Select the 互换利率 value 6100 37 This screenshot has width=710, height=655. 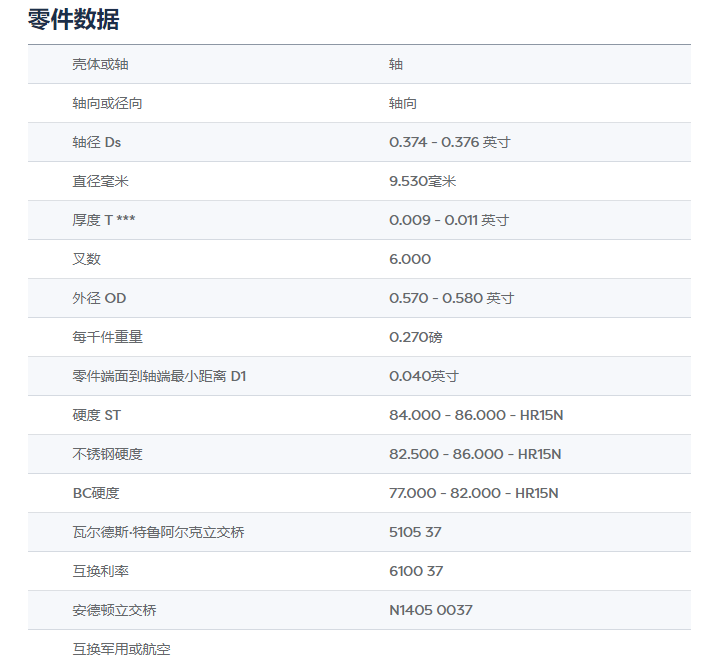(x=416, y=571)
